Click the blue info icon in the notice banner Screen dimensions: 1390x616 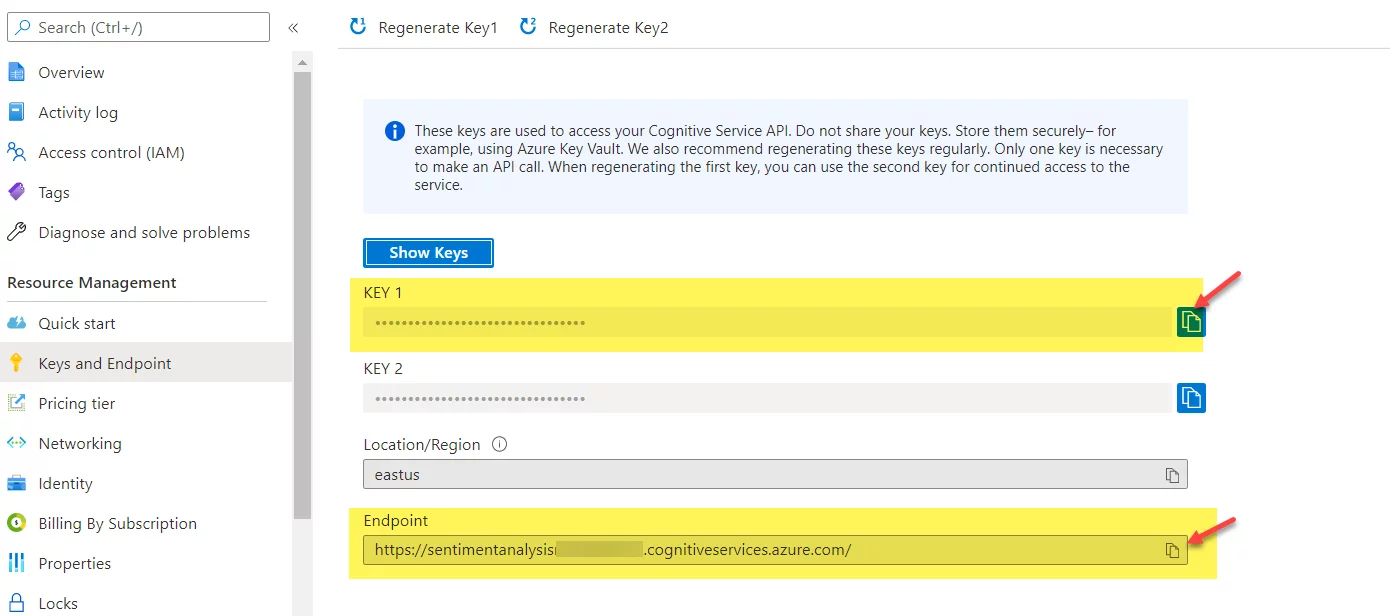tap(395, 131)
